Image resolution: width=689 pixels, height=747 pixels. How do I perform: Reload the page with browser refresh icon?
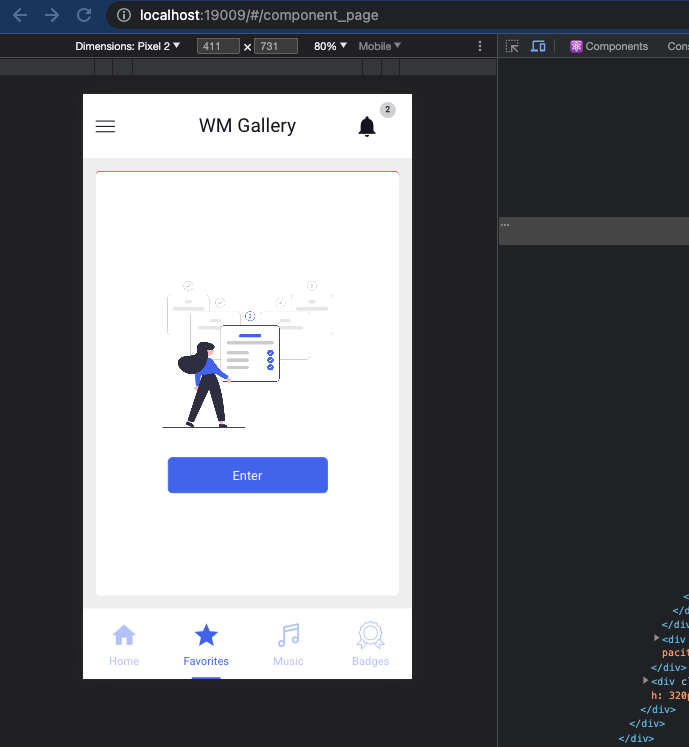[84, 15]
